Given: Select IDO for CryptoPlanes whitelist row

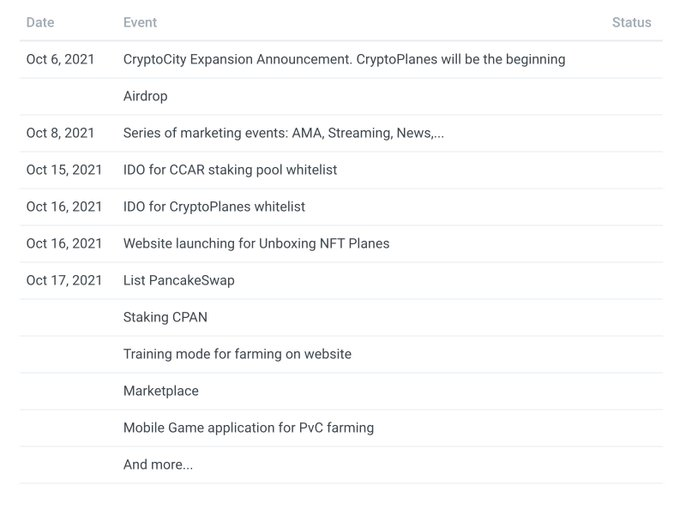Looking at the screenshot, I should tap(214, 207).
